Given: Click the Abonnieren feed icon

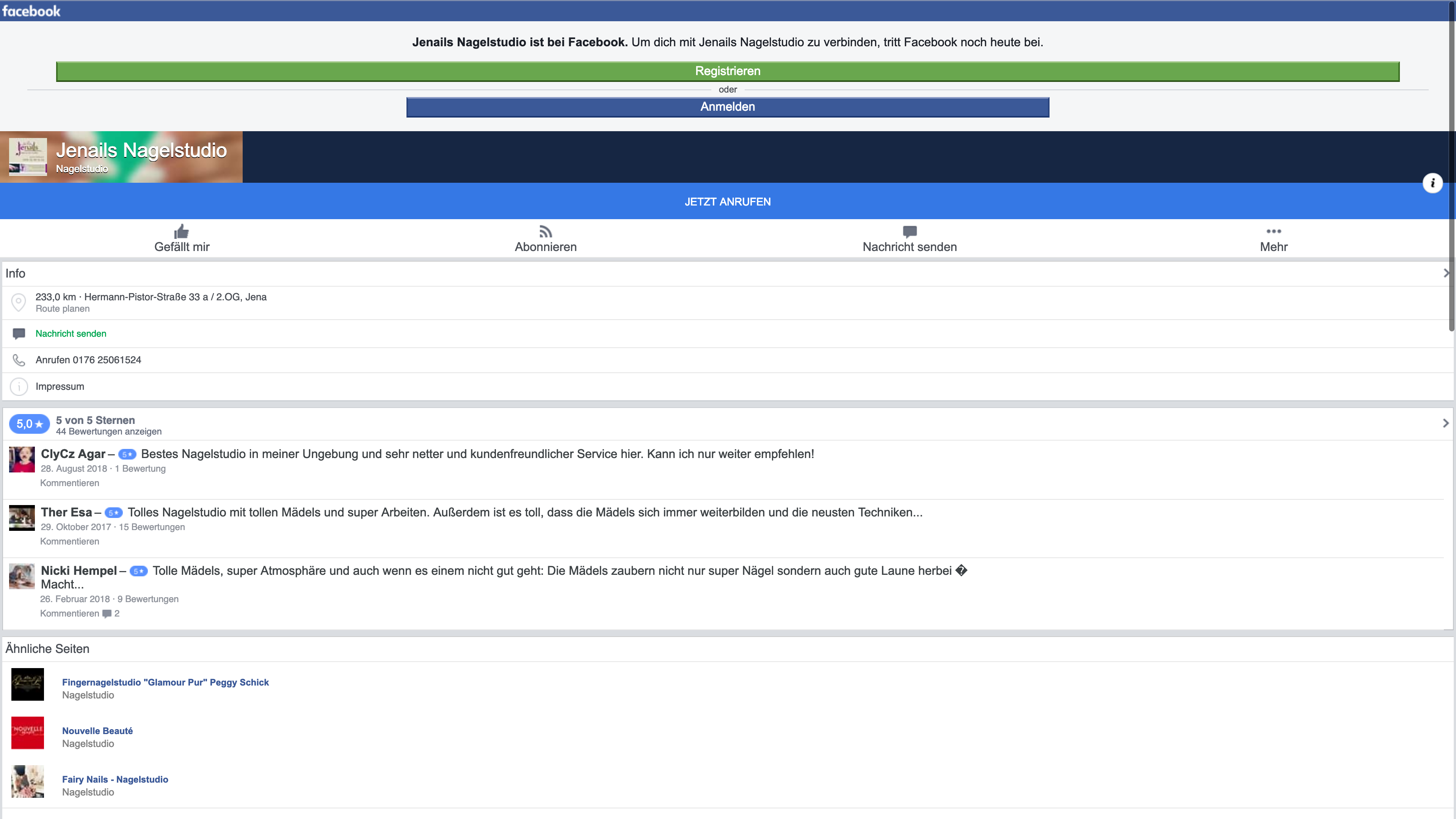Looking at the screenshot, I should [x=546, y=232].
